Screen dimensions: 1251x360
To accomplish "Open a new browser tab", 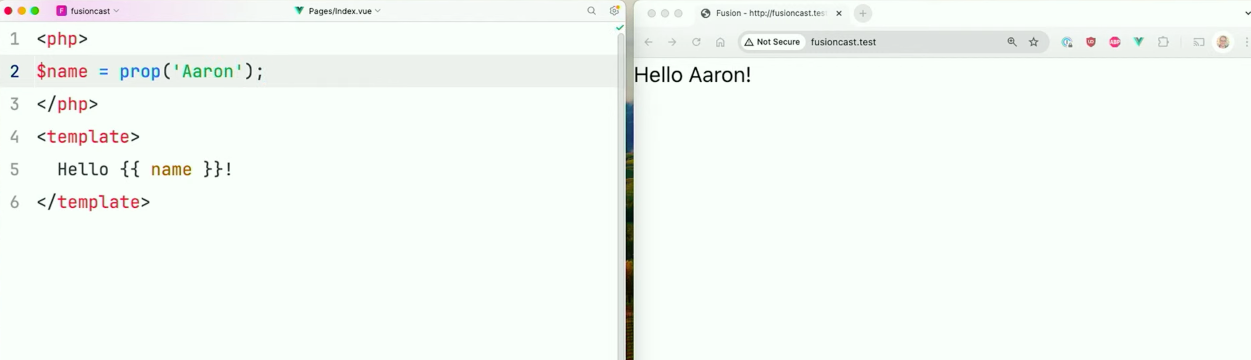I will [x=863, y=13].
